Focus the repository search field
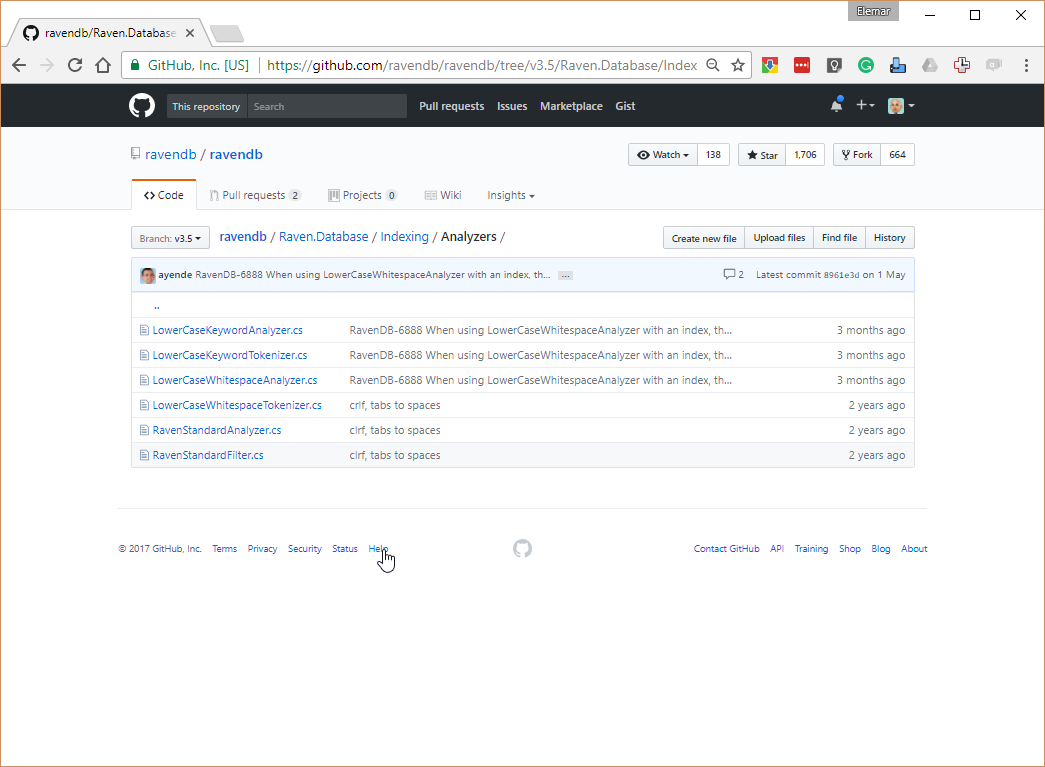The height and width of the screenshot is (767, 1045). point(327,106)
